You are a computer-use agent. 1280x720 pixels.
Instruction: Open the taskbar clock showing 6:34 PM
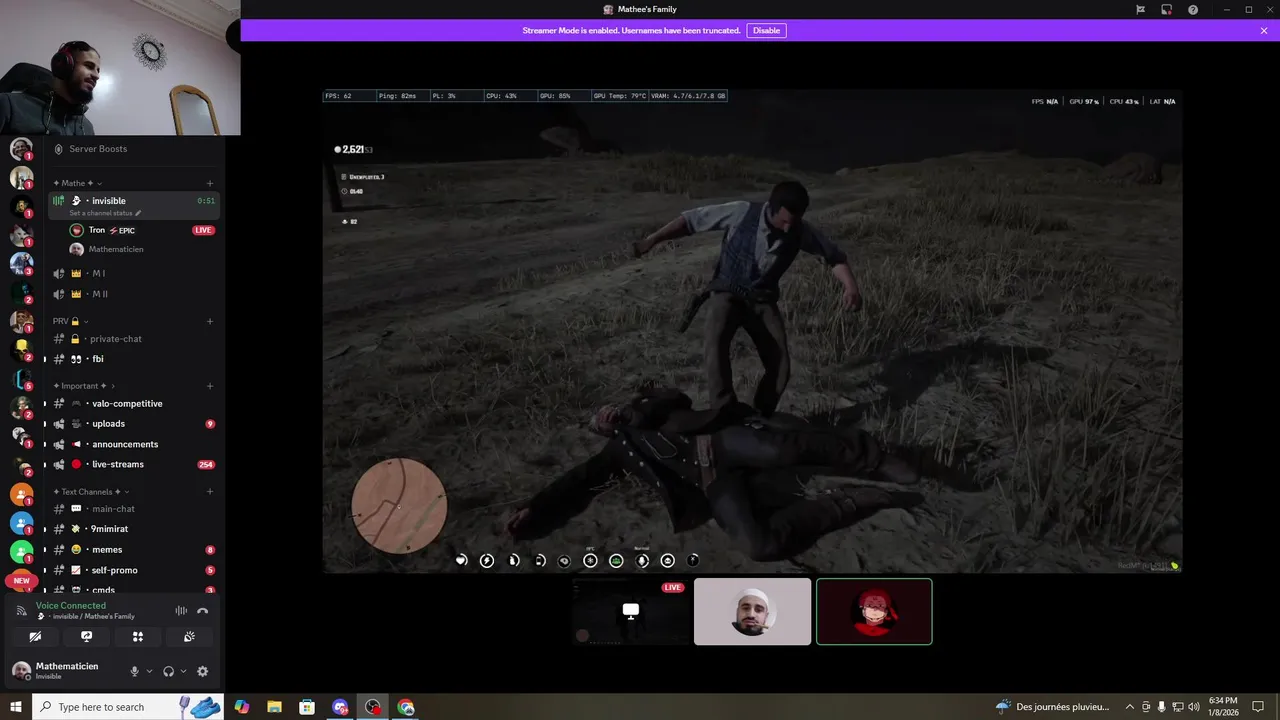click(1223, 707)
